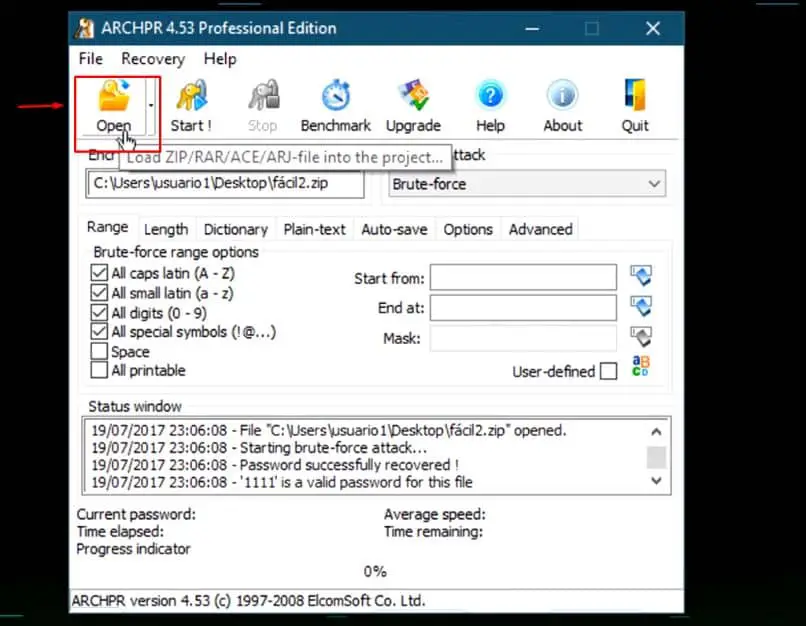Open the Recovery menu

click(x=153, y=59)
